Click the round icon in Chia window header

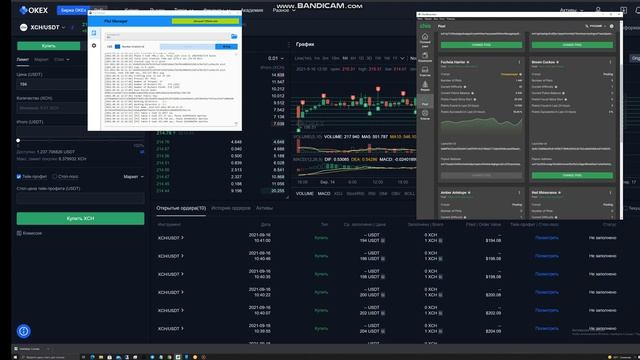[611, 26]
